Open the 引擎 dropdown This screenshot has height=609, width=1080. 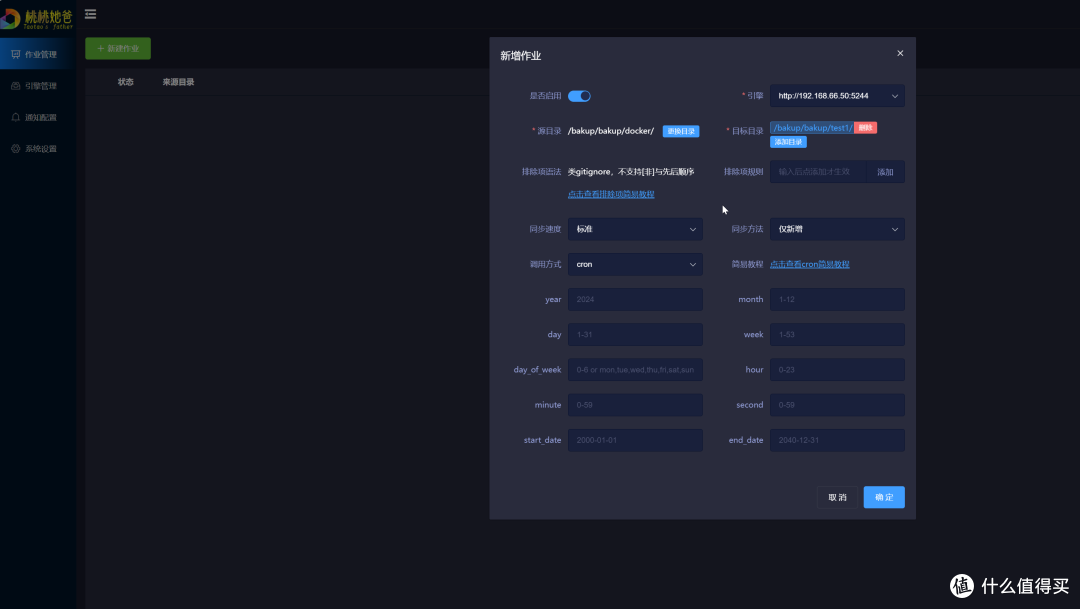pyautogui.click(x=837, y=96)
